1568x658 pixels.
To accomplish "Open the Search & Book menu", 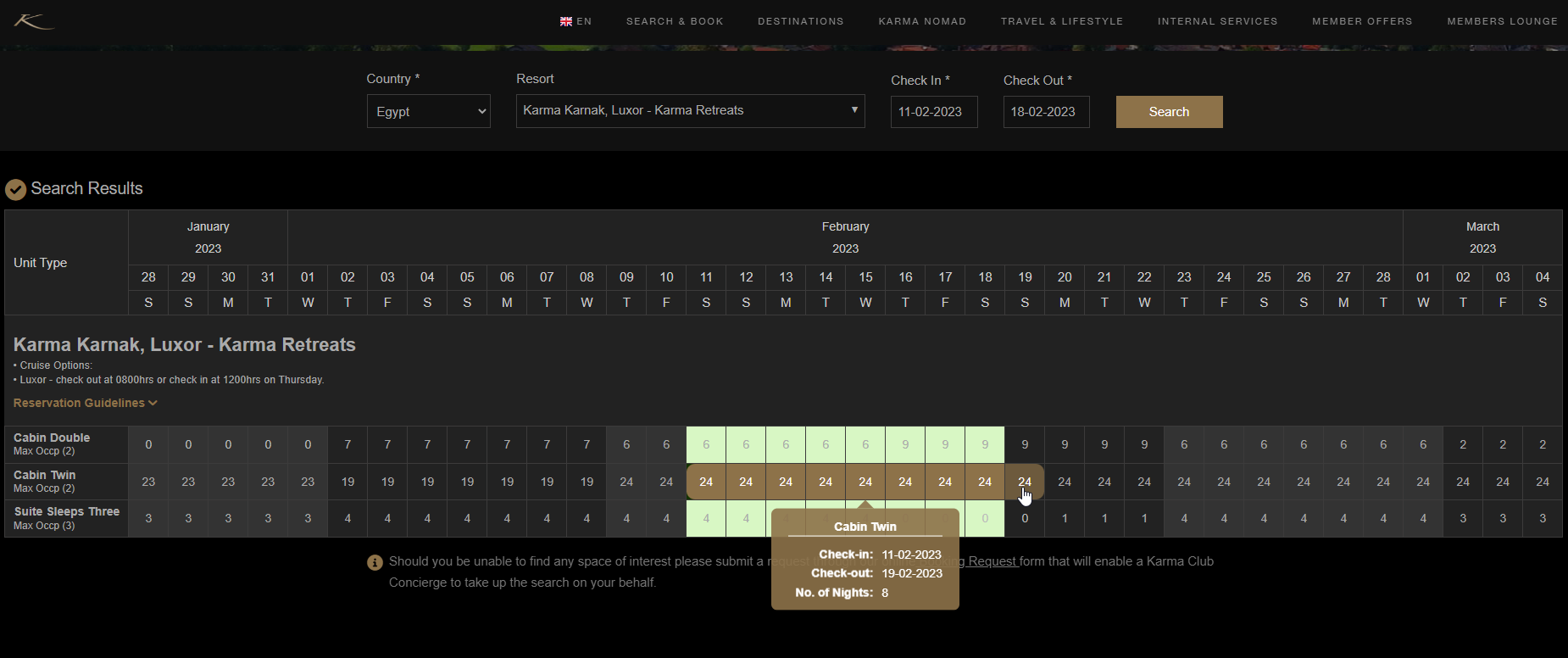I will click(x=675, y=21).
